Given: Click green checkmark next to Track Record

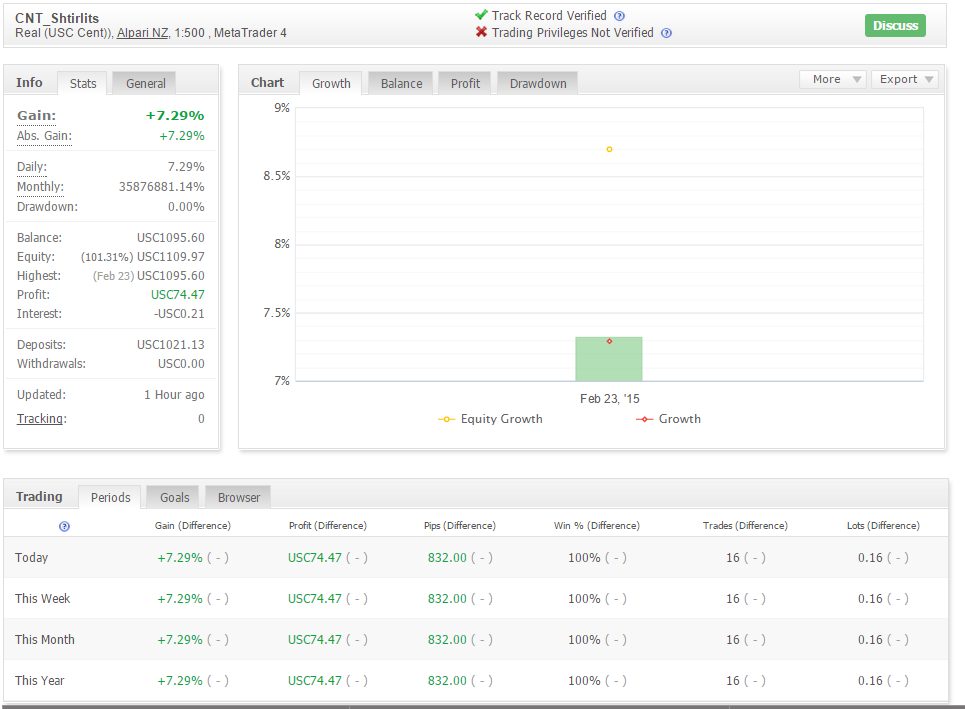Looking at the screenshot, I should 481,15.
